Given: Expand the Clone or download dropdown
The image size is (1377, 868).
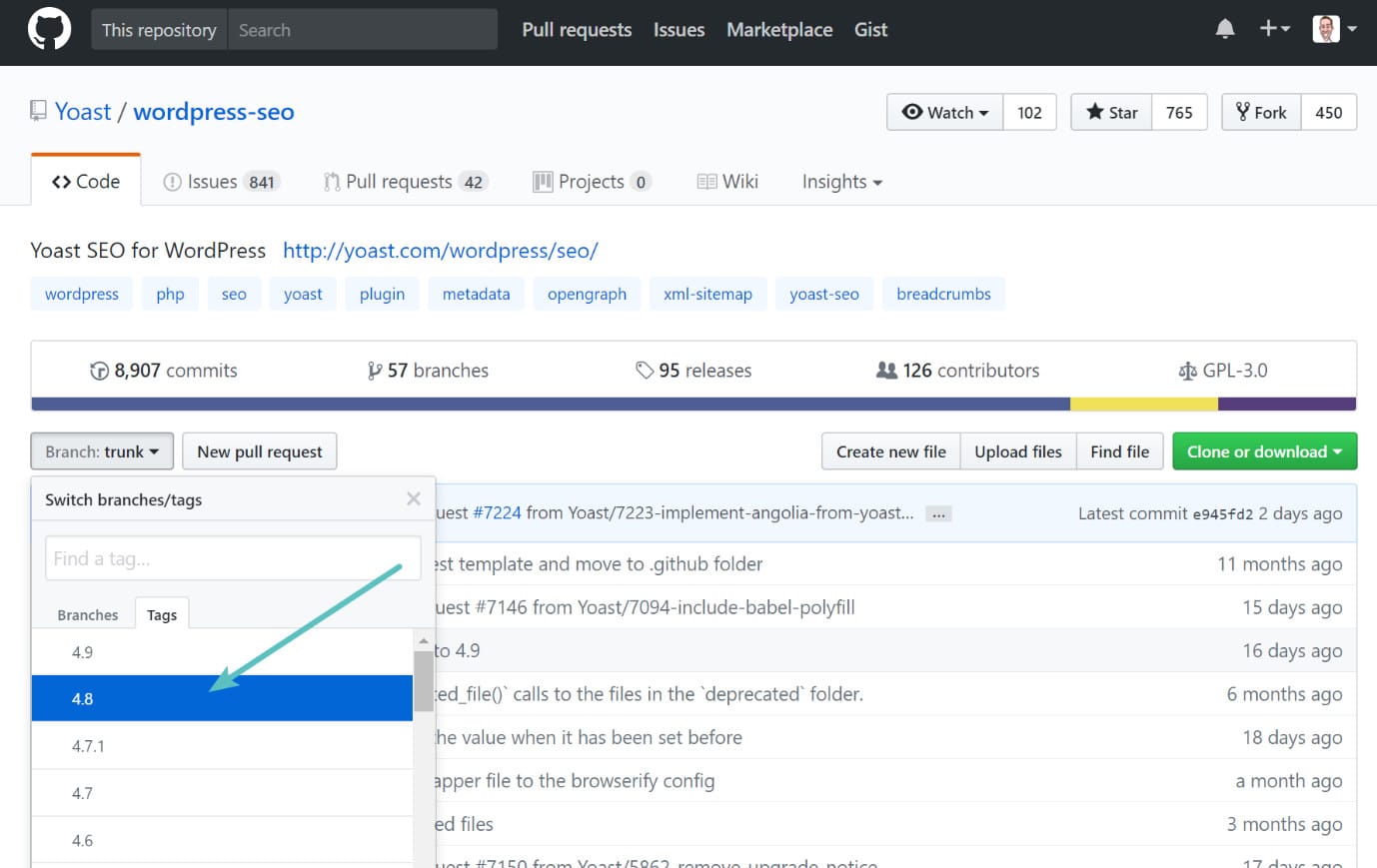Looking at the screenshot, I should [1264, 450].
